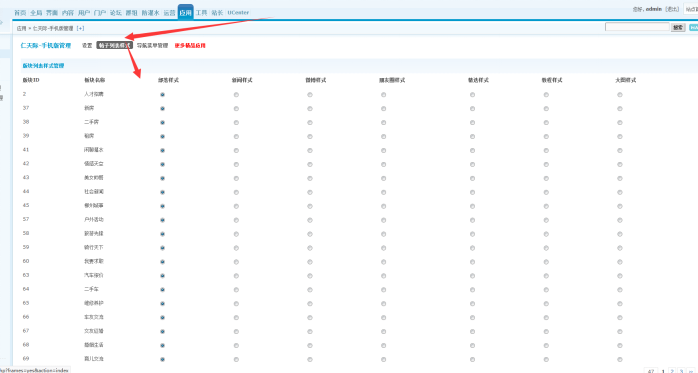Viewport: 698px width, 373px height.
Task: Click the [+] link in the breadcrumb
Action: [x=80, y=28]
